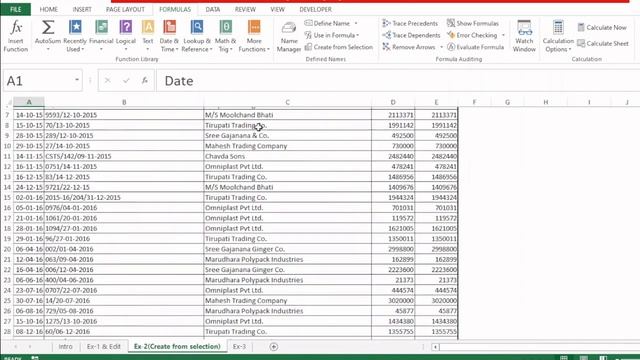
Task: Click Calculate Sheet
Action: pos(603,43)
